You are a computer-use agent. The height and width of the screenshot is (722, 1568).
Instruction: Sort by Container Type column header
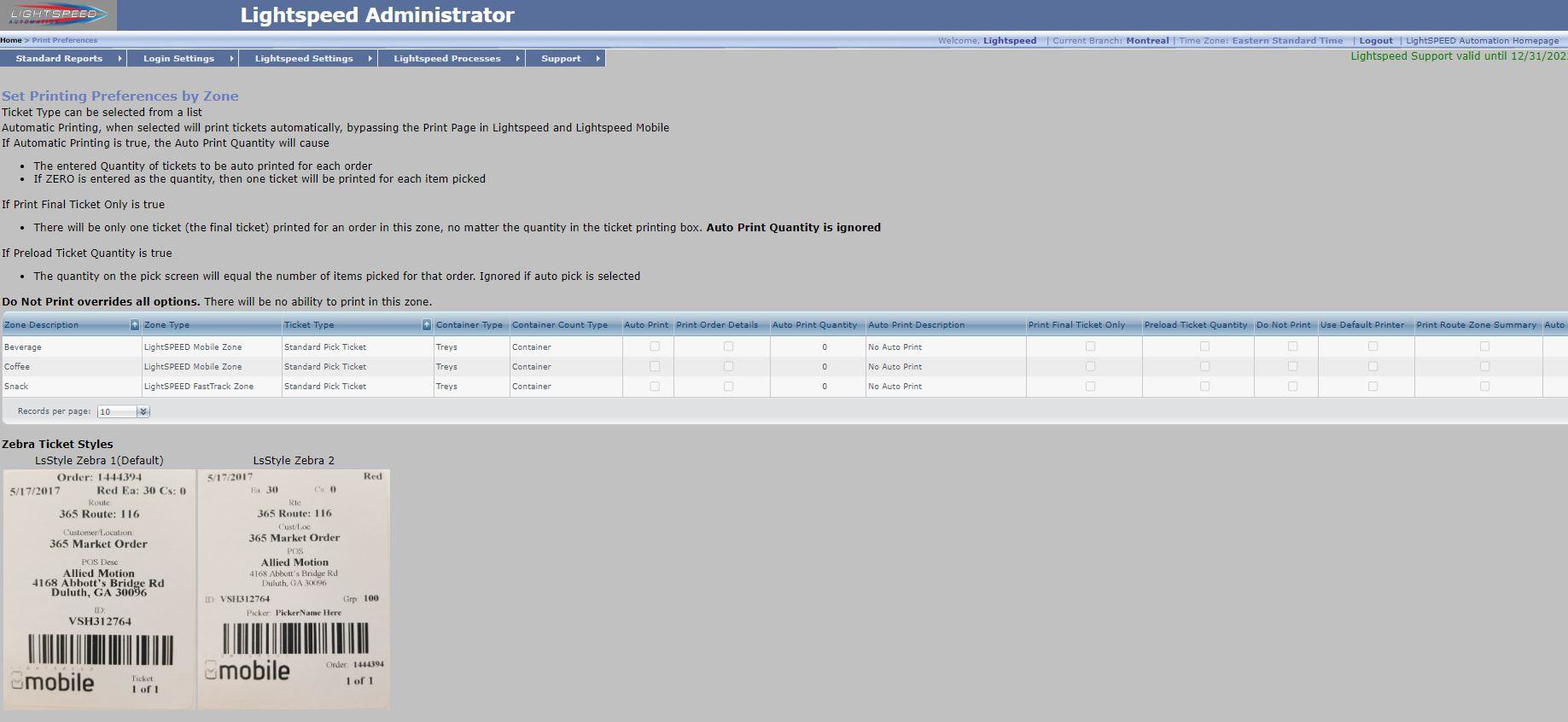[x=469, y=325]
